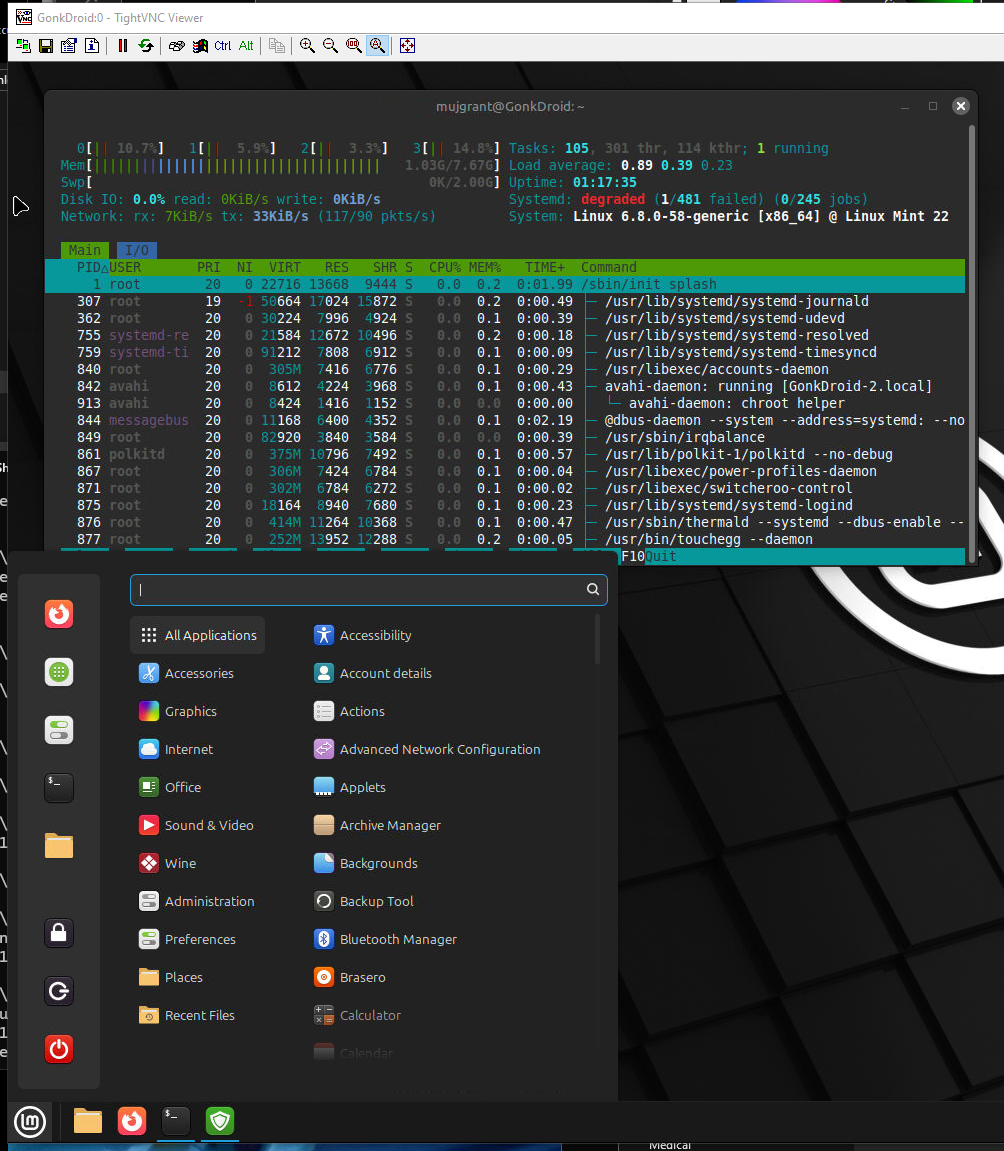This screenshot has width=1004, height=1151.
Task: Open the Connection options icon in TightVNC
Action: tap(69, 46)
